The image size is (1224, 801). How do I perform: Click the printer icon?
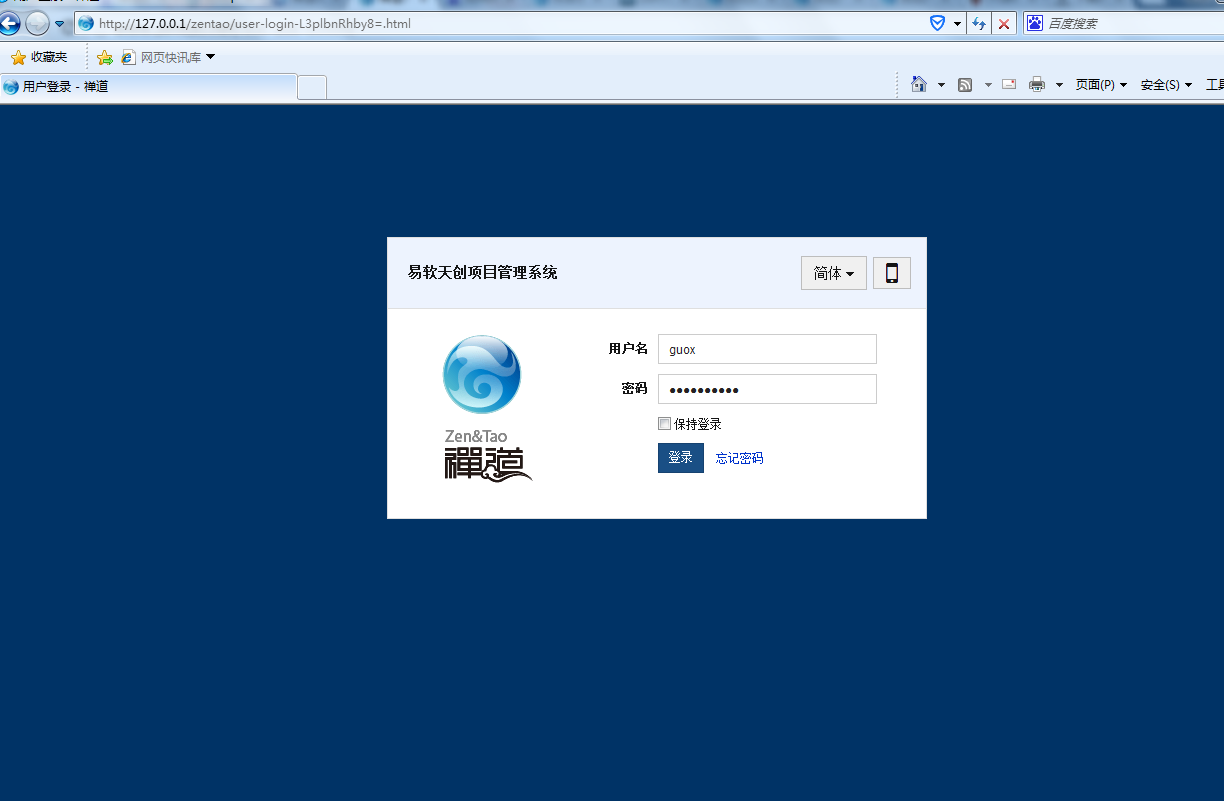point(1037,85)
